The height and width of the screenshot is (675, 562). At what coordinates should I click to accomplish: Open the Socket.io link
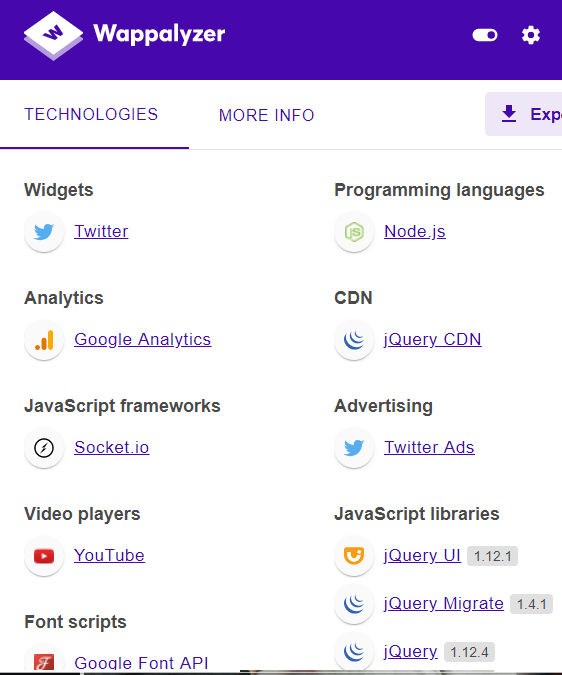[111, 447]
